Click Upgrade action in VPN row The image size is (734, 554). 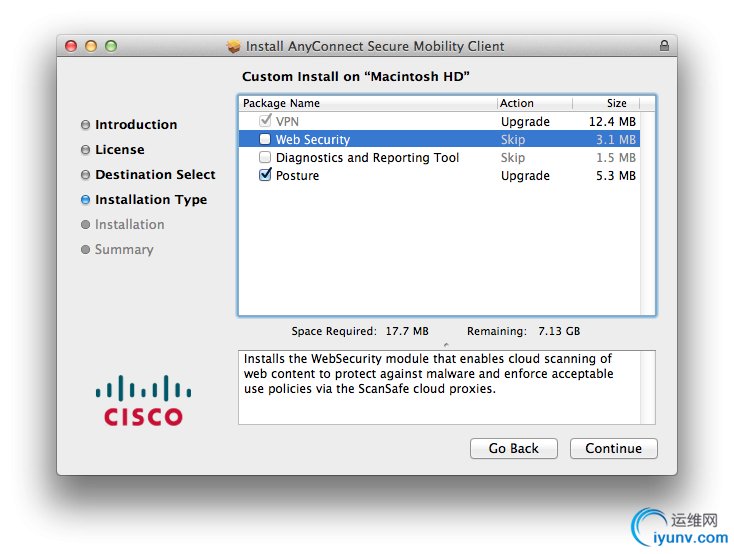point(525,122)
